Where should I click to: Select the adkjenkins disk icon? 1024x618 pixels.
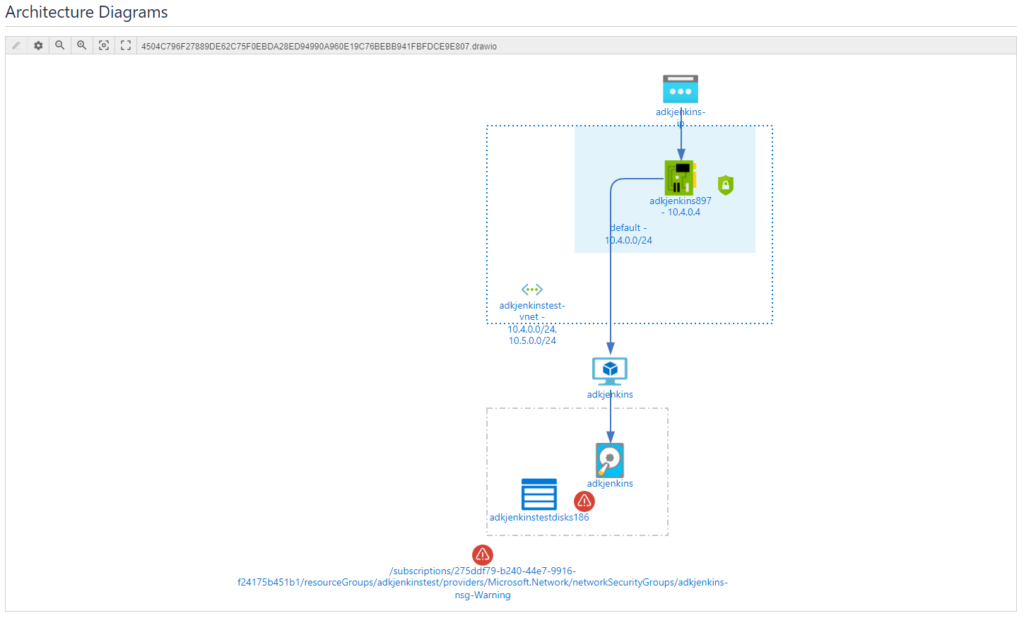pyautogui.click(x=610, y=459)
